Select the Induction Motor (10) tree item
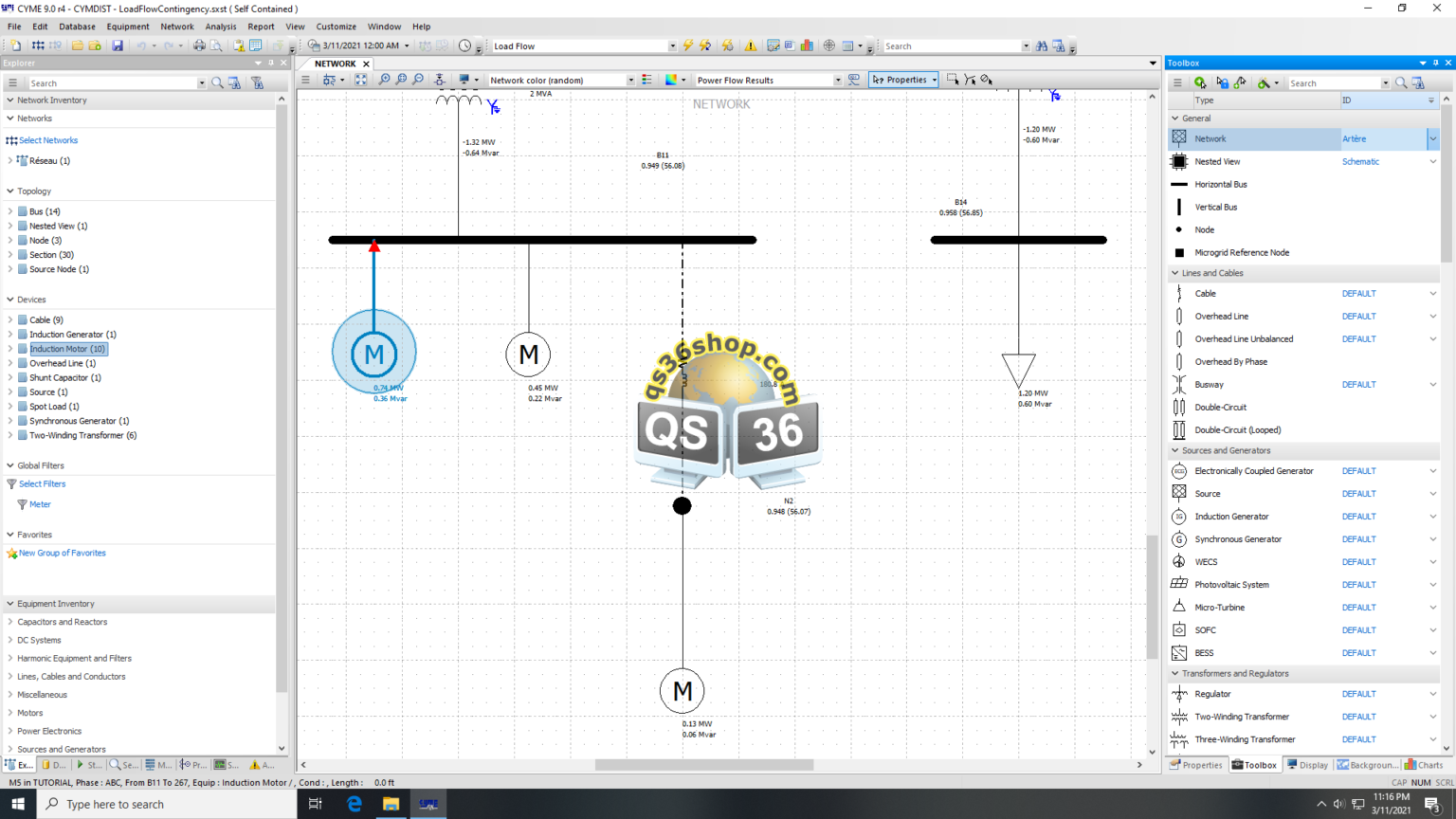Viewport: 1456px width, 819px height. click(x=67, y=349)
